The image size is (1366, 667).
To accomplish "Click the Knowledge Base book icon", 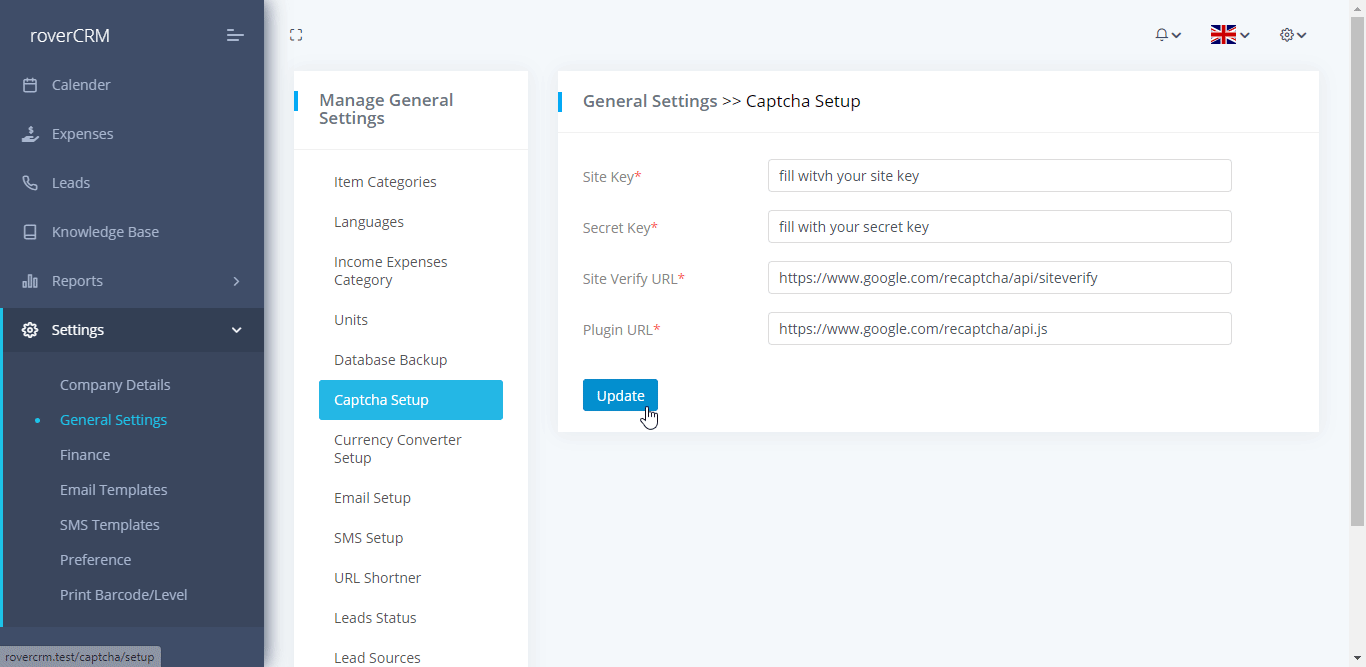I will pyautogui.click(x=30, y=232).
